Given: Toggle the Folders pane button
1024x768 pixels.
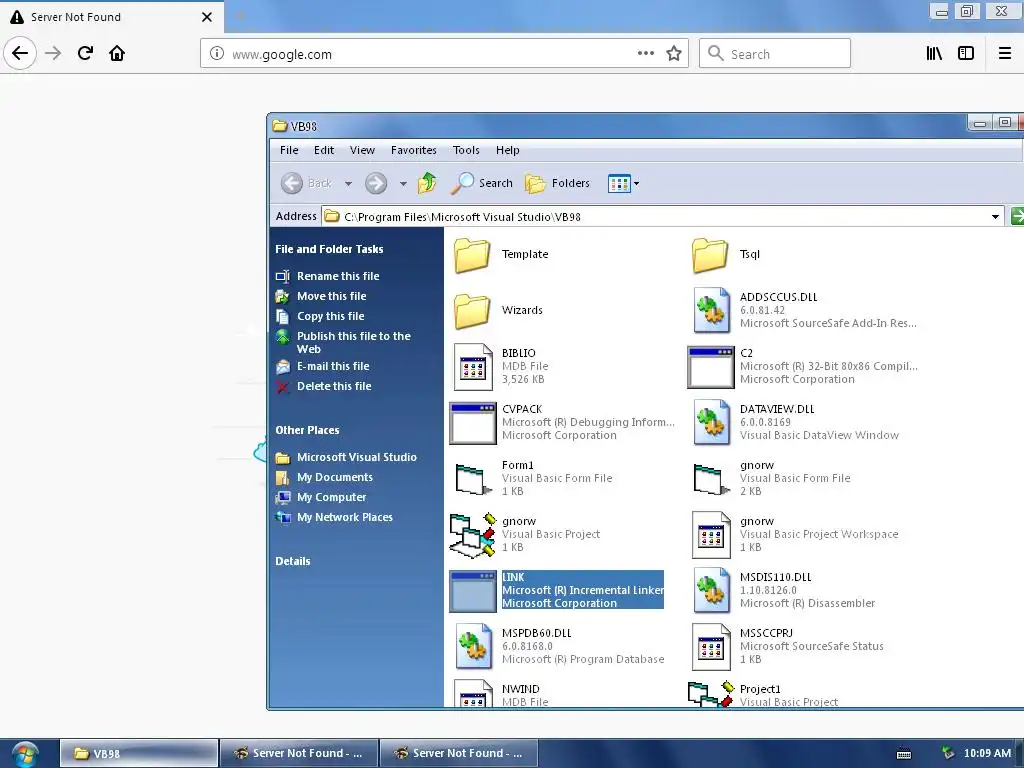Looking at the screenshot, I should [x=557, y=184].
